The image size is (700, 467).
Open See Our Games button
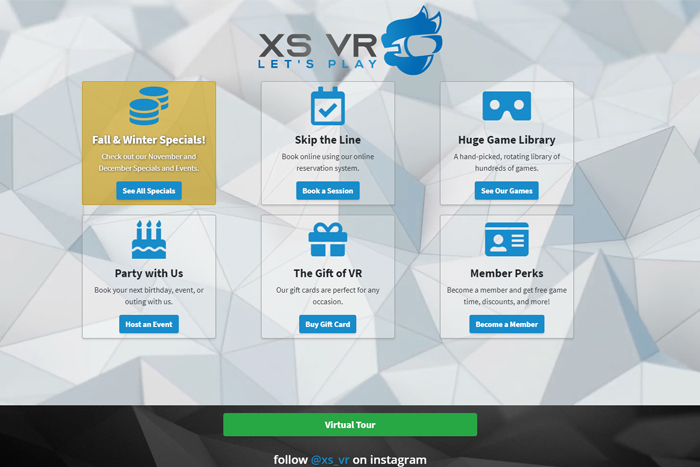(x=507, y=191)
